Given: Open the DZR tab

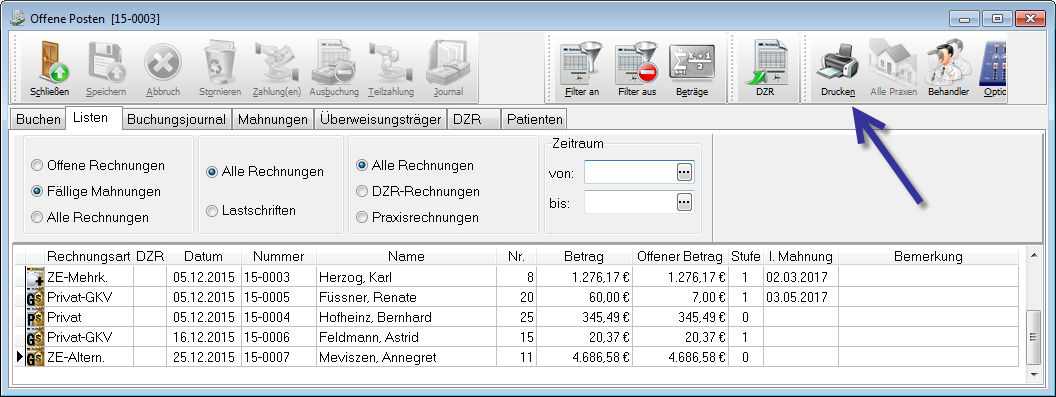Looking at the screenshot, I should coord(473,119).
